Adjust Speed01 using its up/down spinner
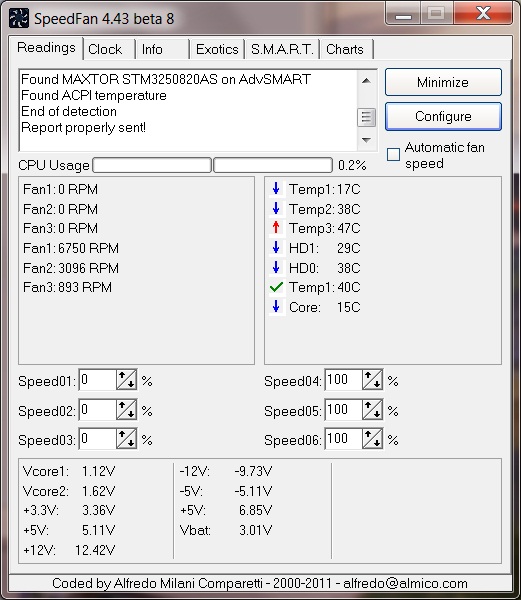Image resolution: width=521 pixels, height=600 pixels. click(x=126, y=380)
